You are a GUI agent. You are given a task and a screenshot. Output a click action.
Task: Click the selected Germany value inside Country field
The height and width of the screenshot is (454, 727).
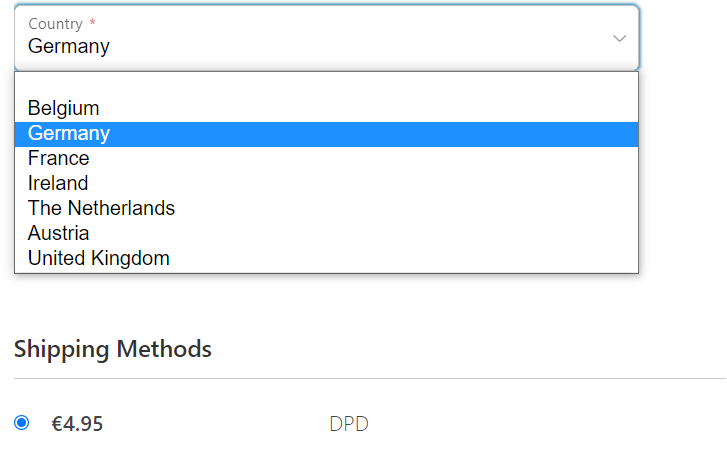69,46
